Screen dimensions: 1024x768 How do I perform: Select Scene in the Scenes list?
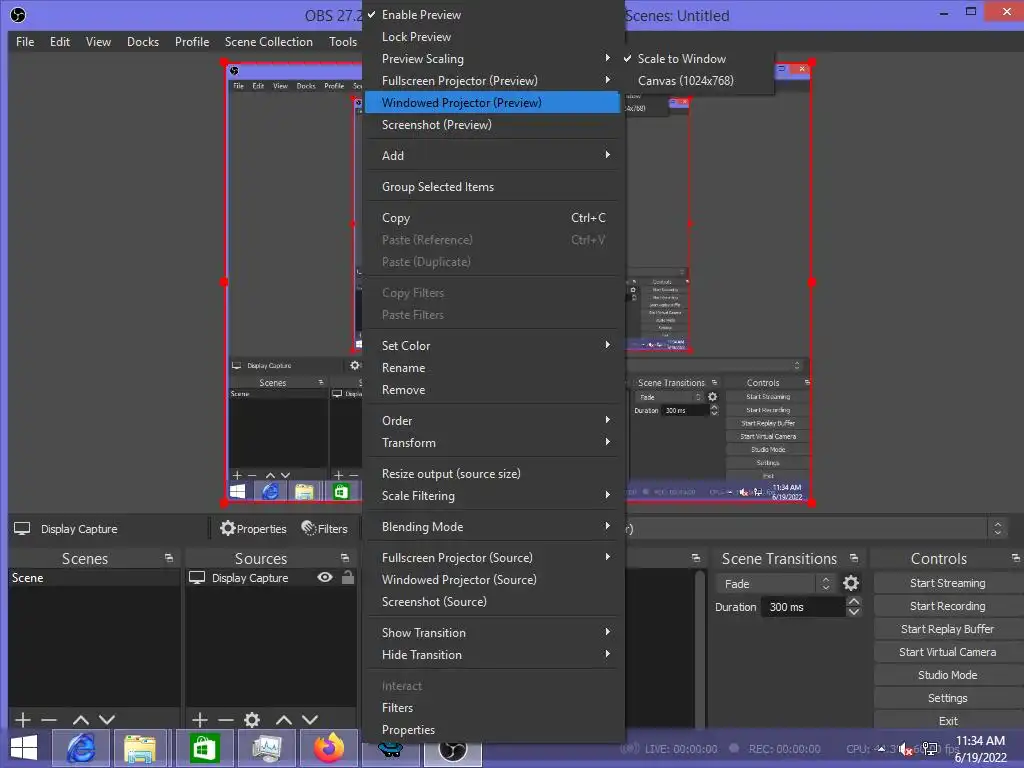click(94, 577)
